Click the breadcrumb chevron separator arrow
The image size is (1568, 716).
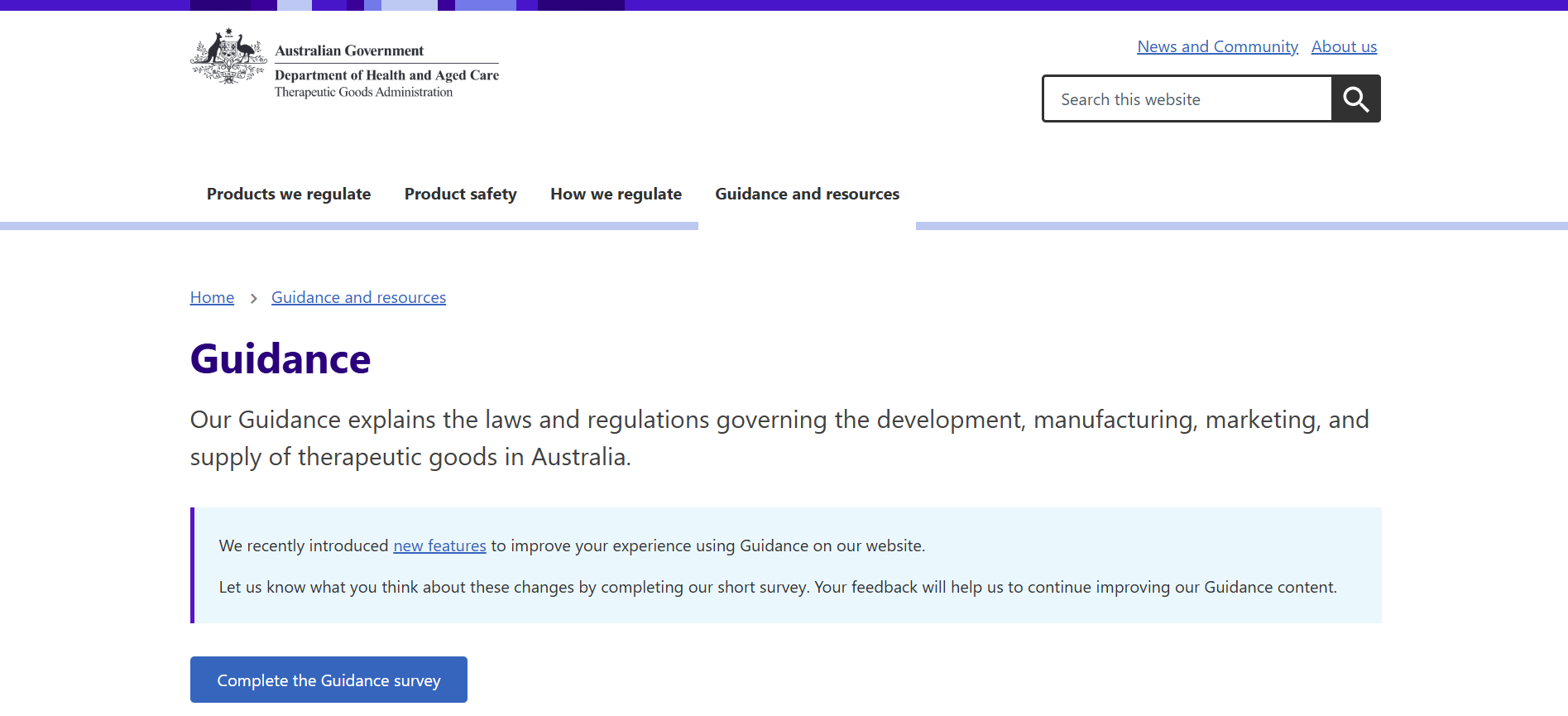253,298
